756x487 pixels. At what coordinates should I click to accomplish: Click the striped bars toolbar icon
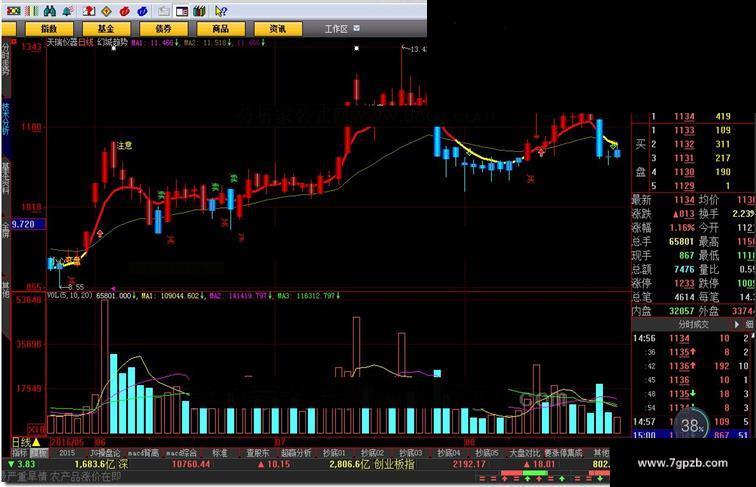pos(32,11)
